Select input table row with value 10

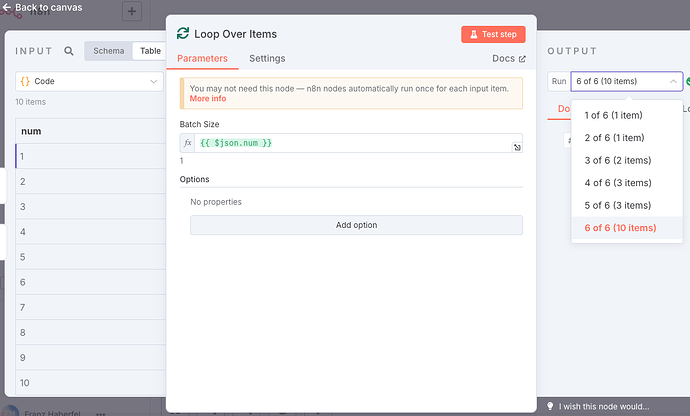[x=90, y=383]
